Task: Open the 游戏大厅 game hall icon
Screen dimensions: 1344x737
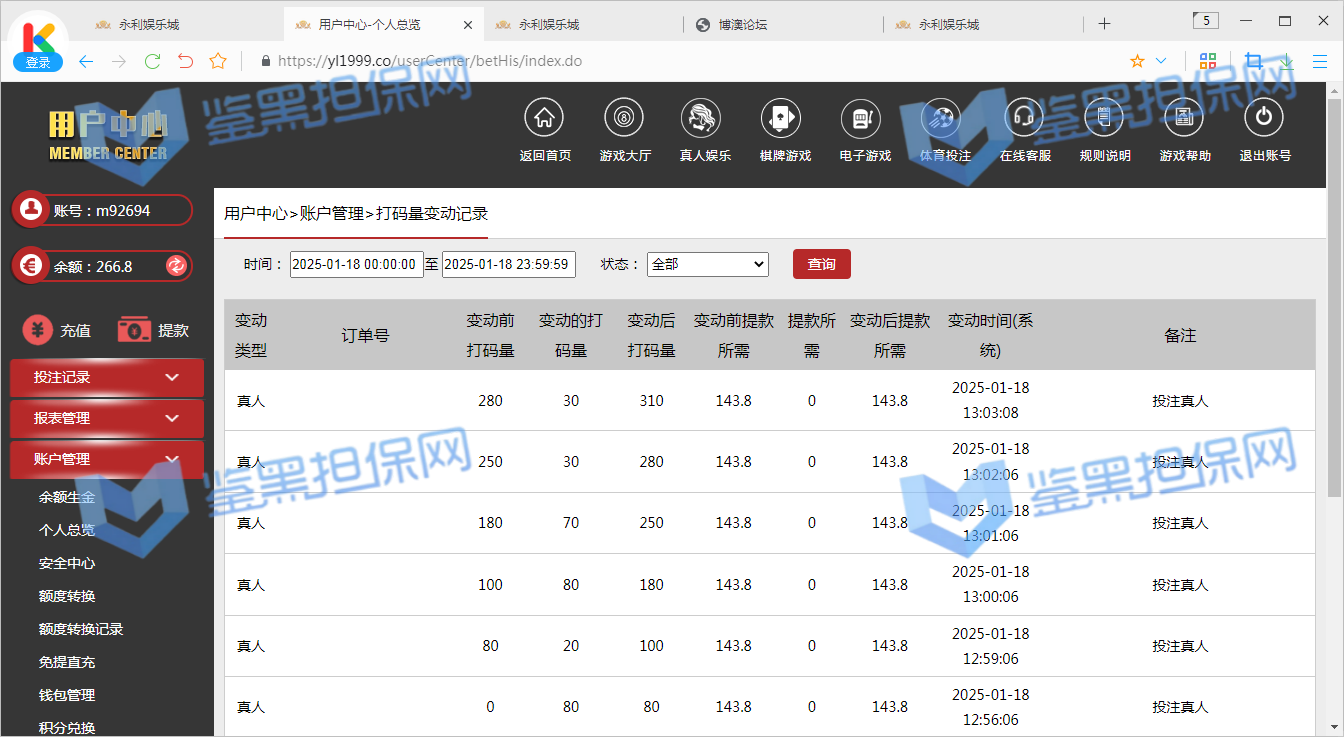Action: tap(624, 118)
